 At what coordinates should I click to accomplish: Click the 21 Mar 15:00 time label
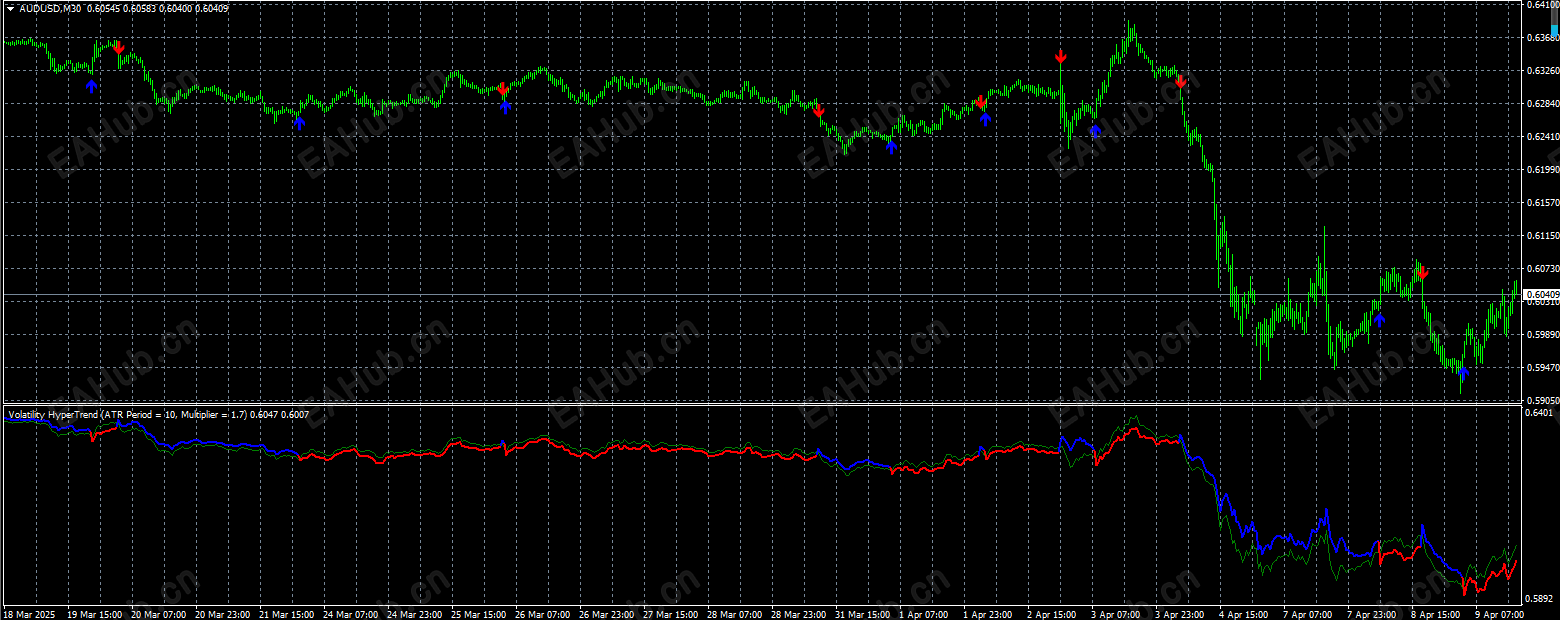point(285,613)
